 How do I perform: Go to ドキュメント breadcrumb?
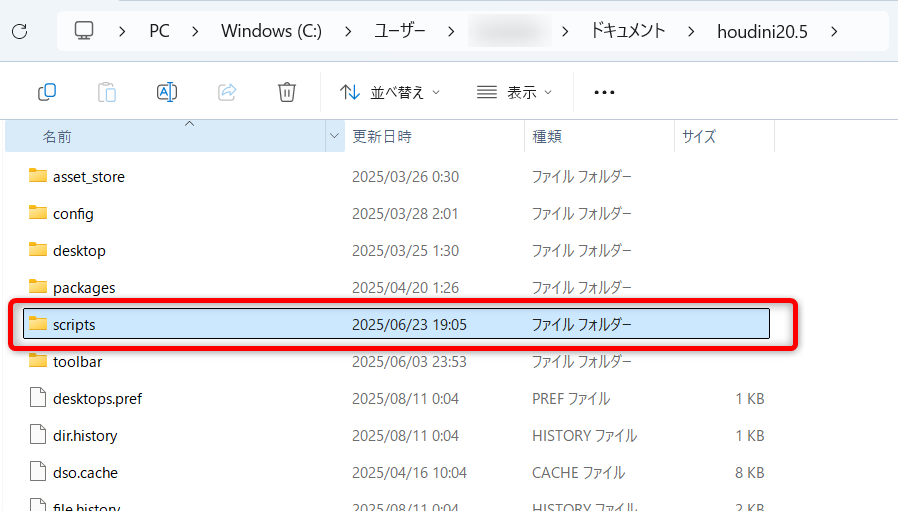[628, 31]
